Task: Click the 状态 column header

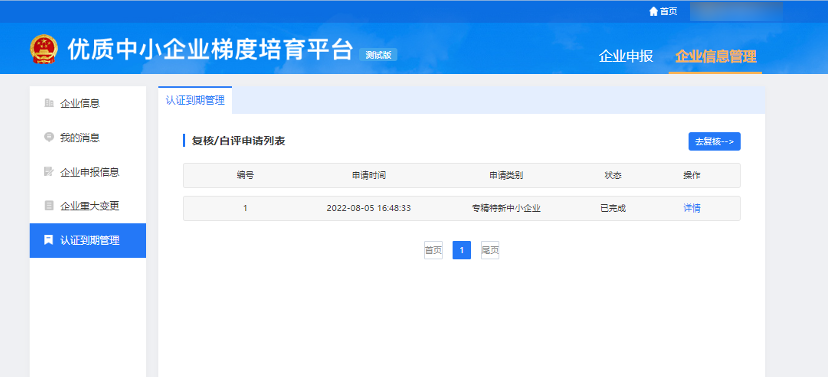Action: tap(613, 175)
